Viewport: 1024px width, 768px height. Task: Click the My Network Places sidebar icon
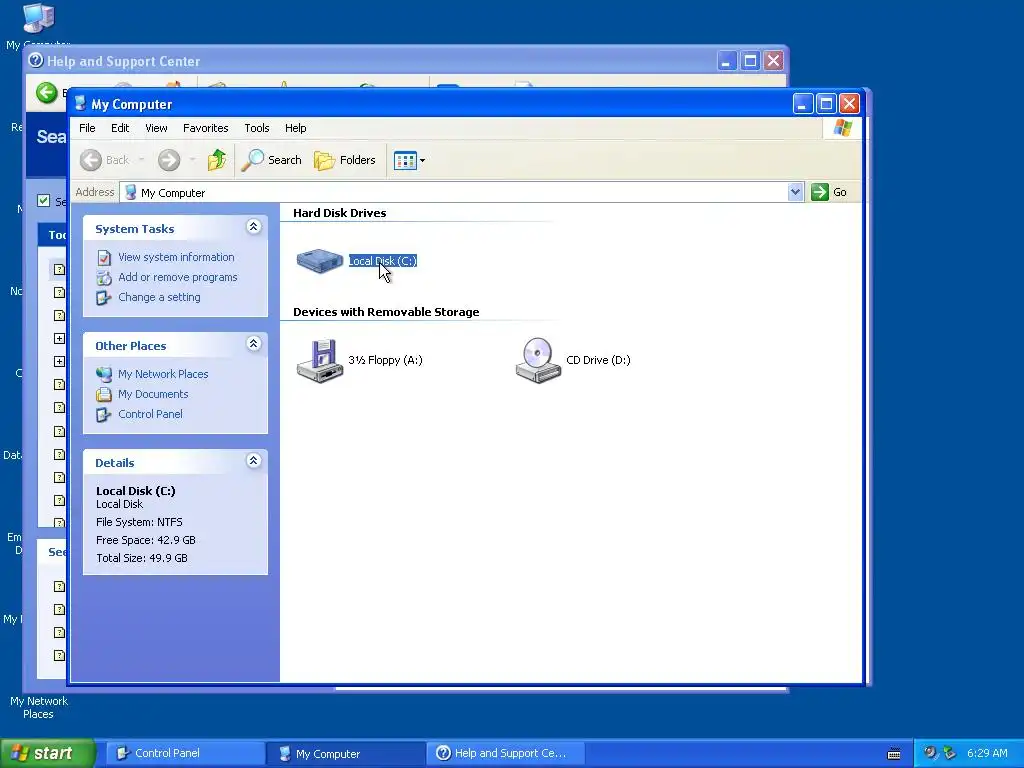click(104, 374)
